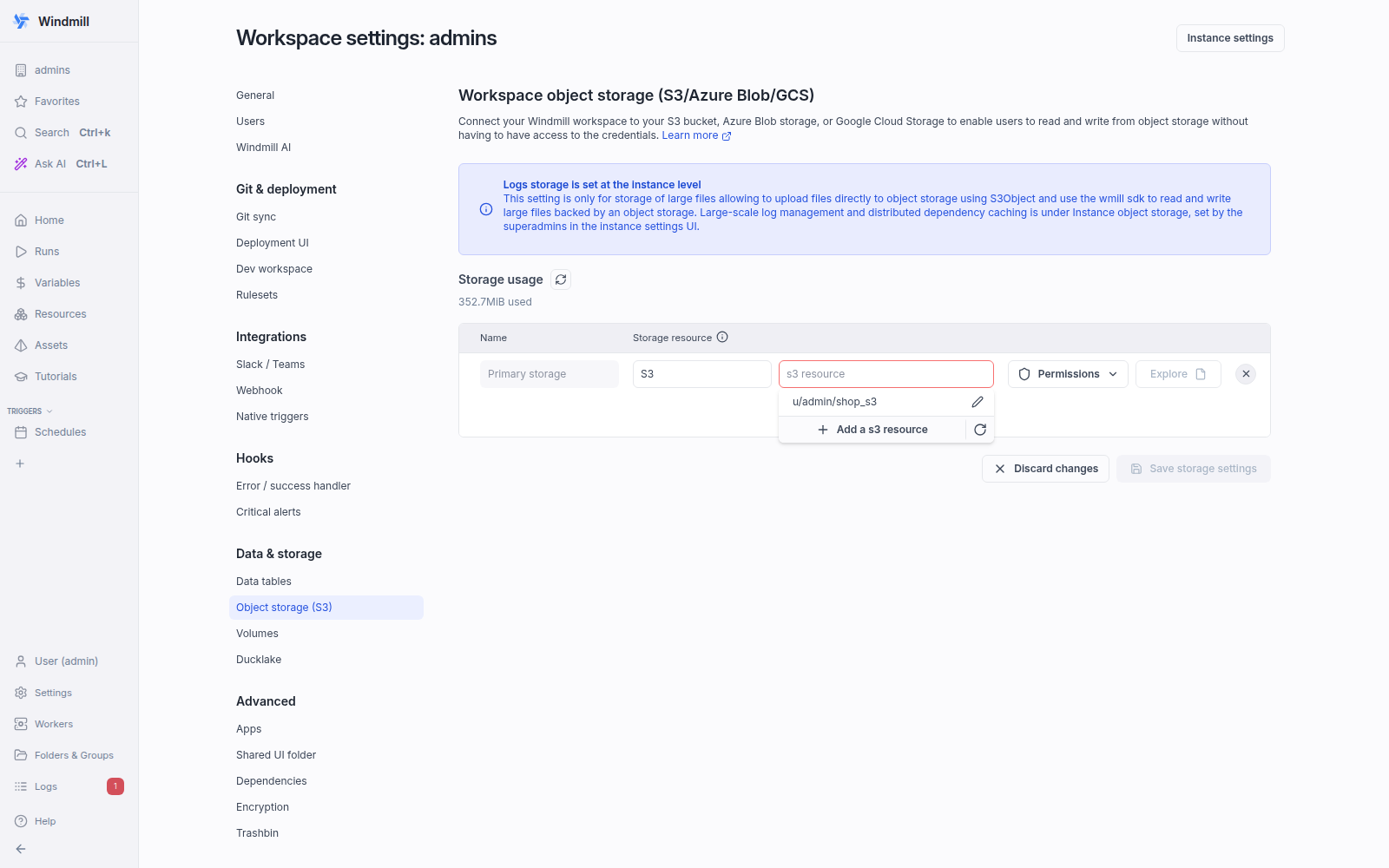Open User (admin) menu
The width and height of the screenshot is (1389, 868).
point(69,661)
